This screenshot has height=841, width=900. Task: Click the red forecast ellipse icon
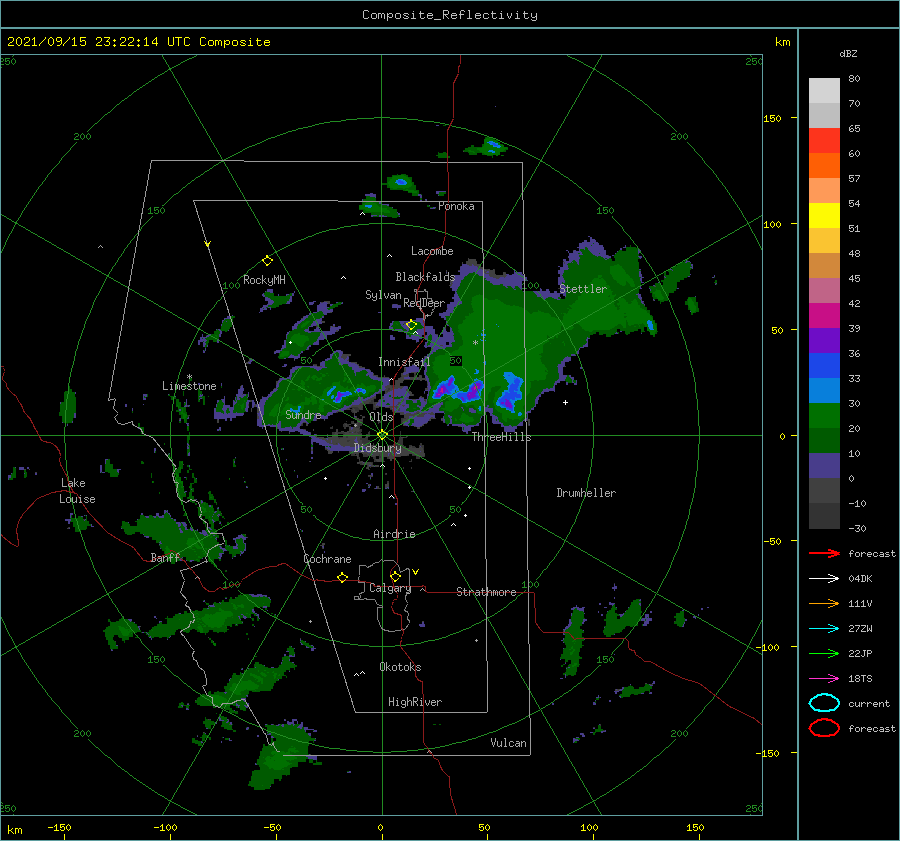point(824,728)
